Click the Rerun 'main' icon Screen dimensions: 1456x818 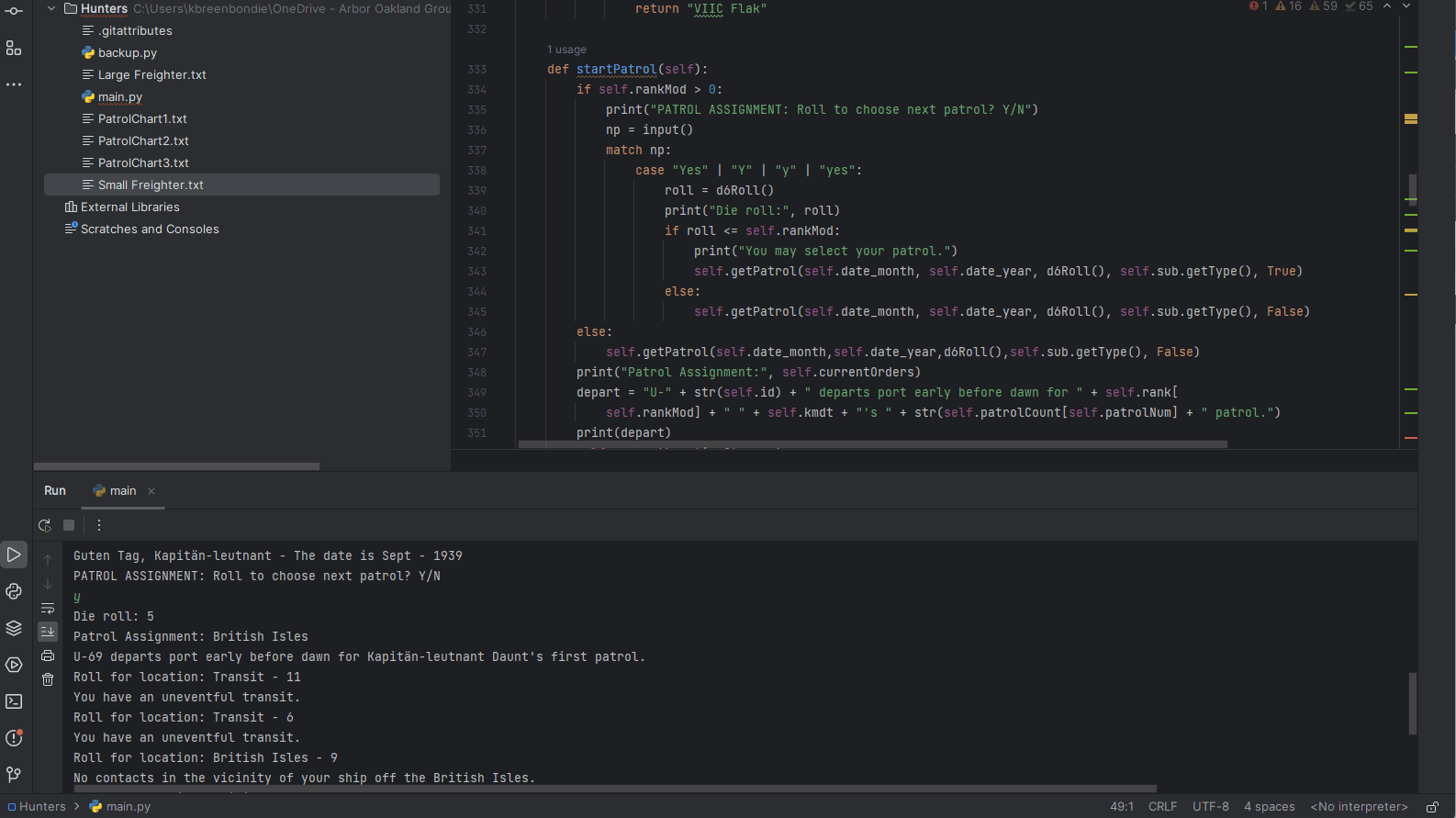[44, 525]
